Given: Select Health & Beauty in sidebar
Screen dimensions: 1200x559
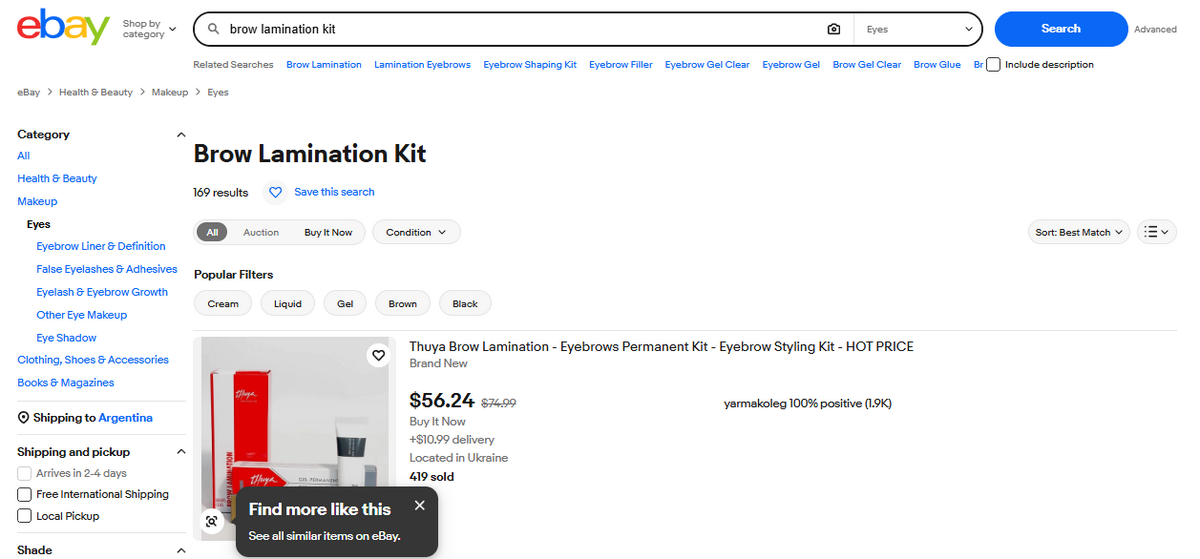Looking at the screenshot, I should pyautogui.click(x=57, y=178).
